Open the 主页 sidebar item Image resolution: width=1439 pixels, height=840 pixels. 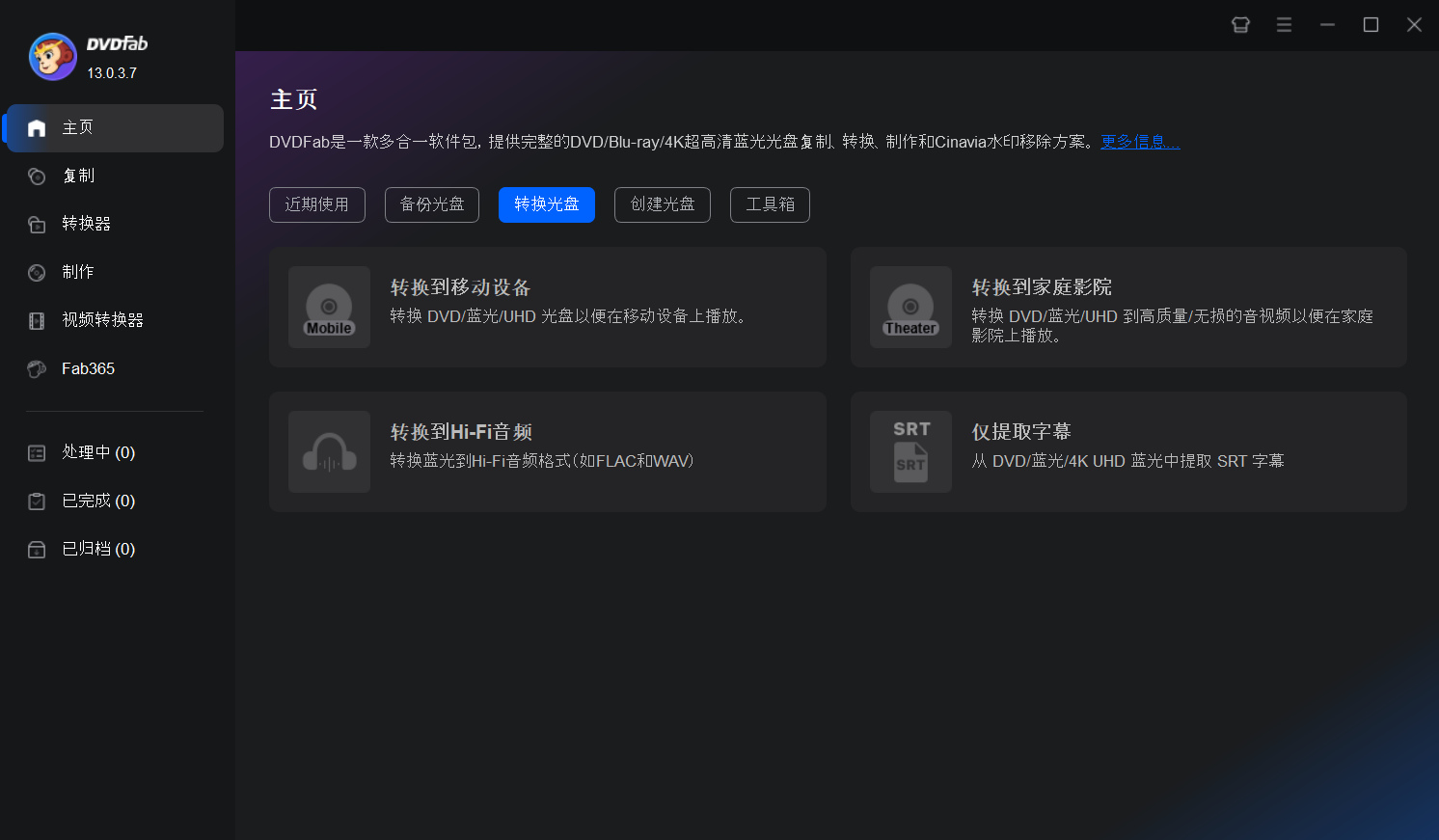pos(116,128)
